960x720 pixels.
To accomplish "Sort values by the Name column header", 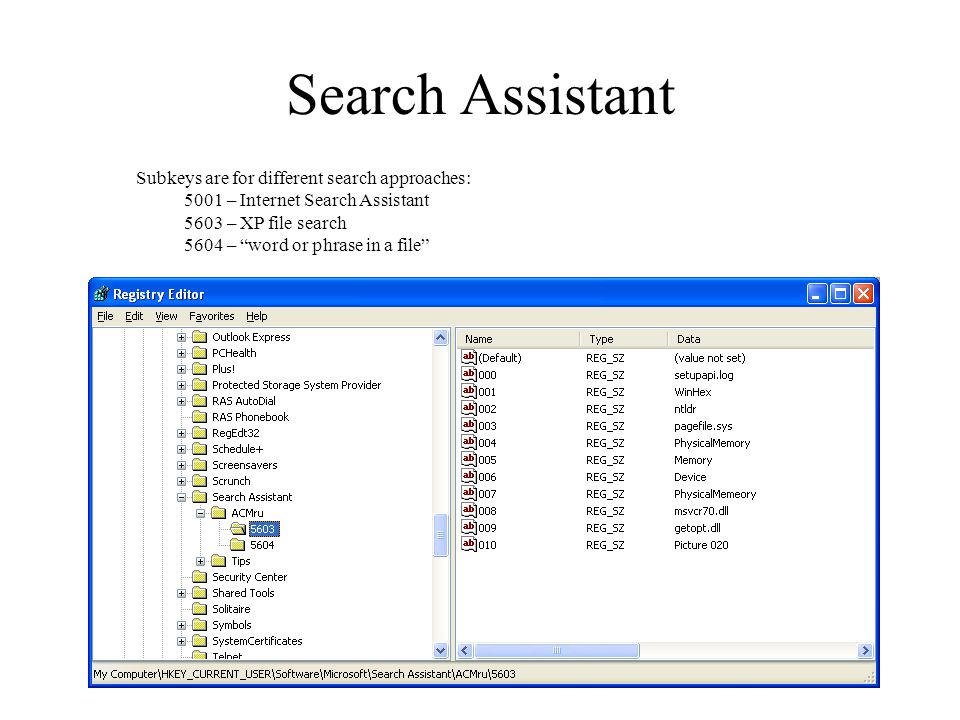I will (518, 339).
